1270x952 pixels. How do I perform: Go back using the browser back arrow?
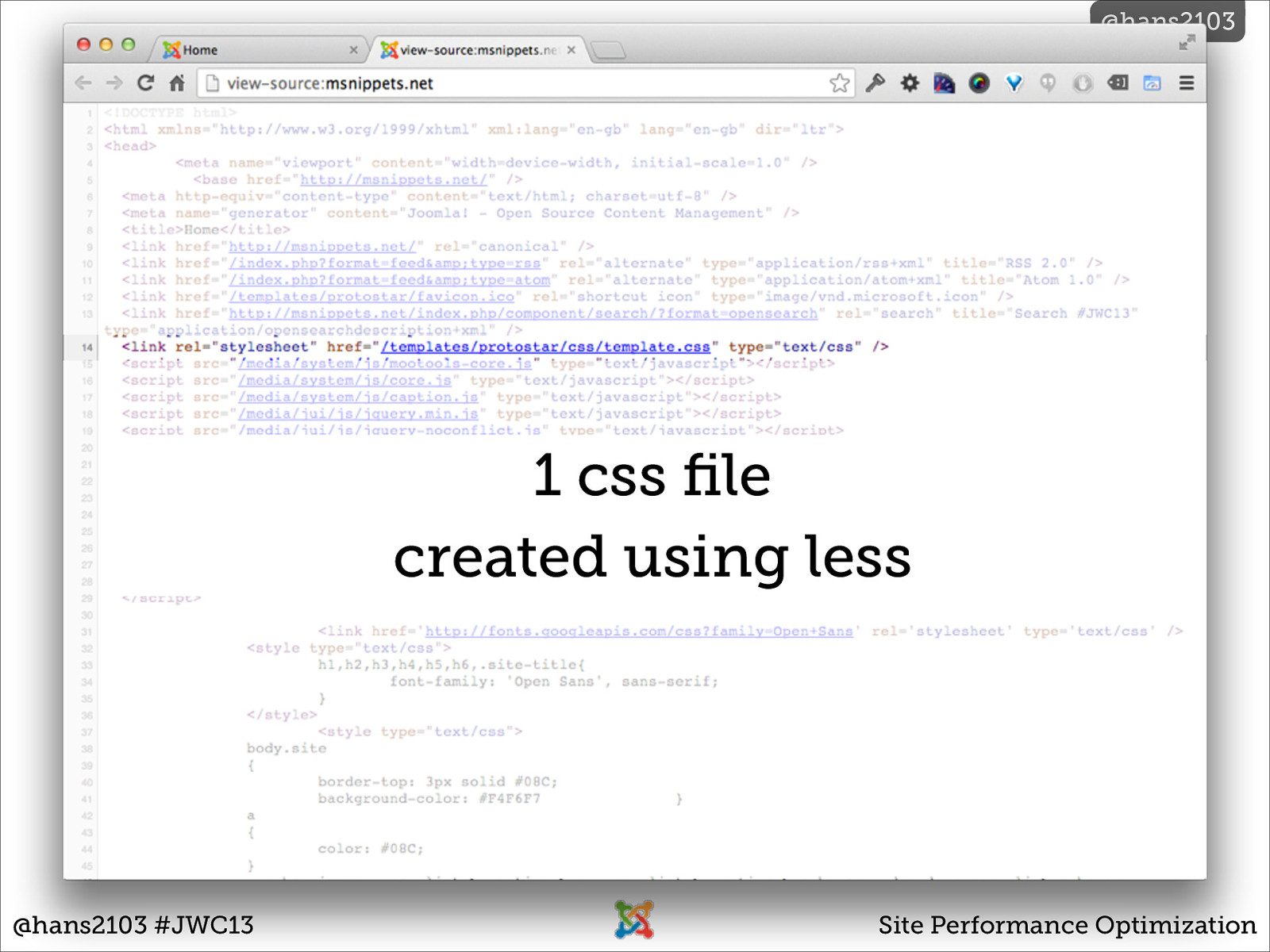(83, 83)
